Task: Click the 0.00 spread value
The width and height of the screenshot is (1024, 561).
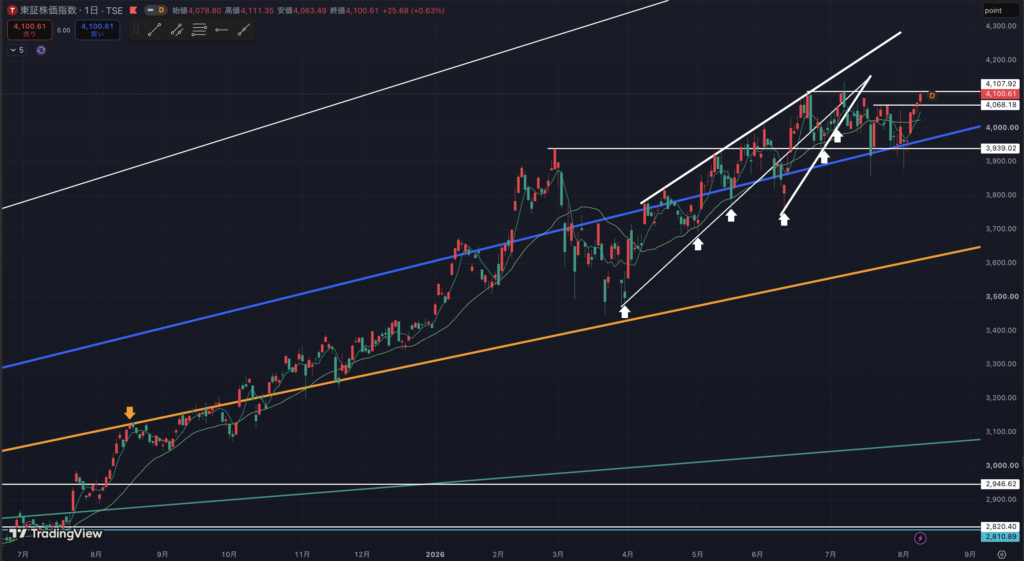Action: click(x=63, y=30)
